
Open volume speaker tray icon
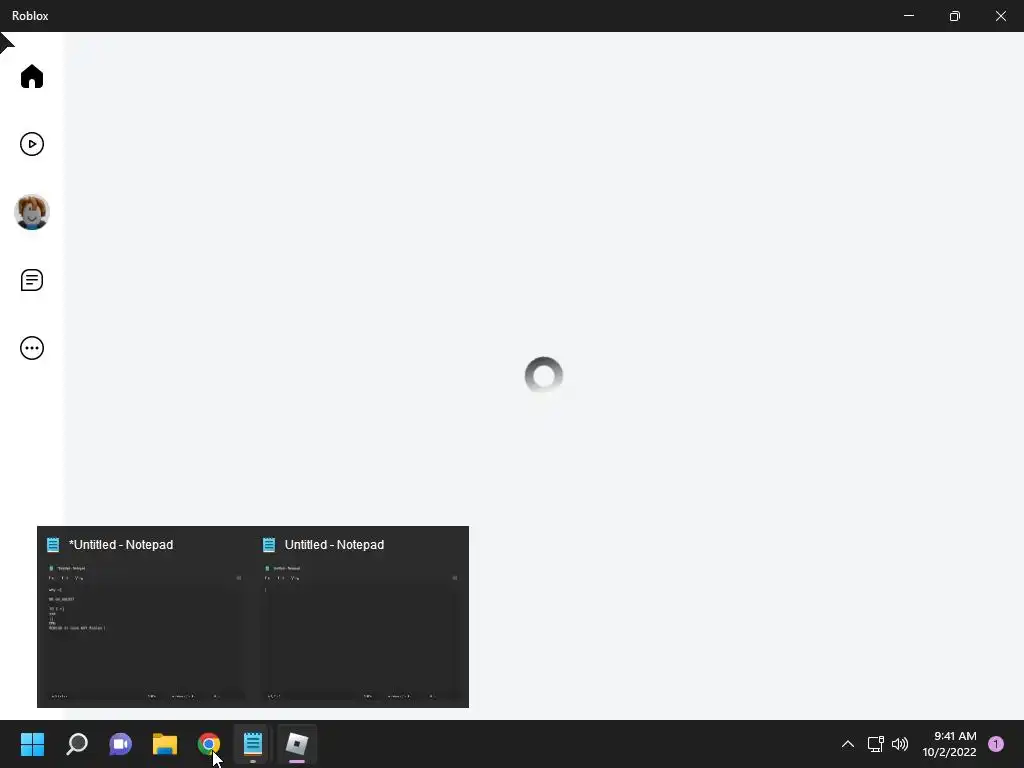900,744
